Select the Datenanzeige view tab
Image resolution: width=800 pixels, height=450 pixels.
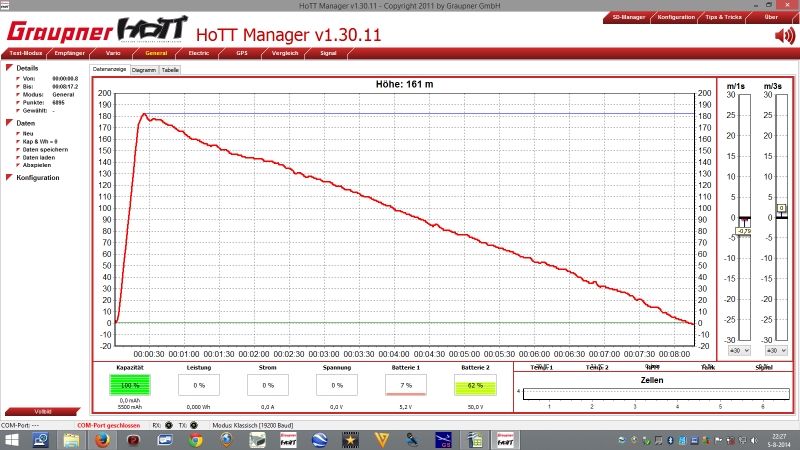pos(110,69)
